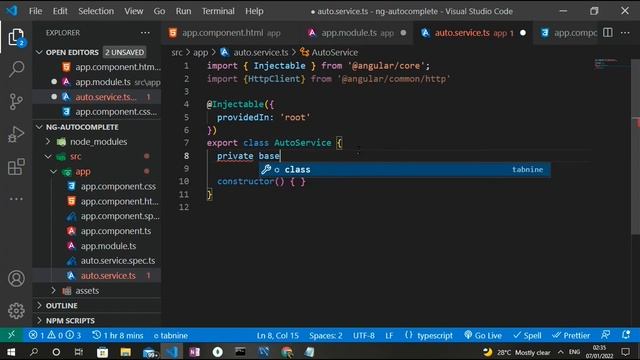Click the editor vertical scrollbar
Screen dimensions: 640x360
636,147
